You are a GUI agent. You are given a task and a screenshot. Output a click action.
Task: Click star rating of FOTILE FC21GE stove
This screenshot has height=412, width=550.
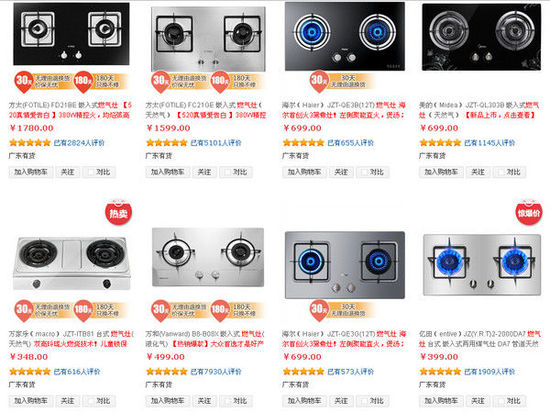click(x=167, y=143)
